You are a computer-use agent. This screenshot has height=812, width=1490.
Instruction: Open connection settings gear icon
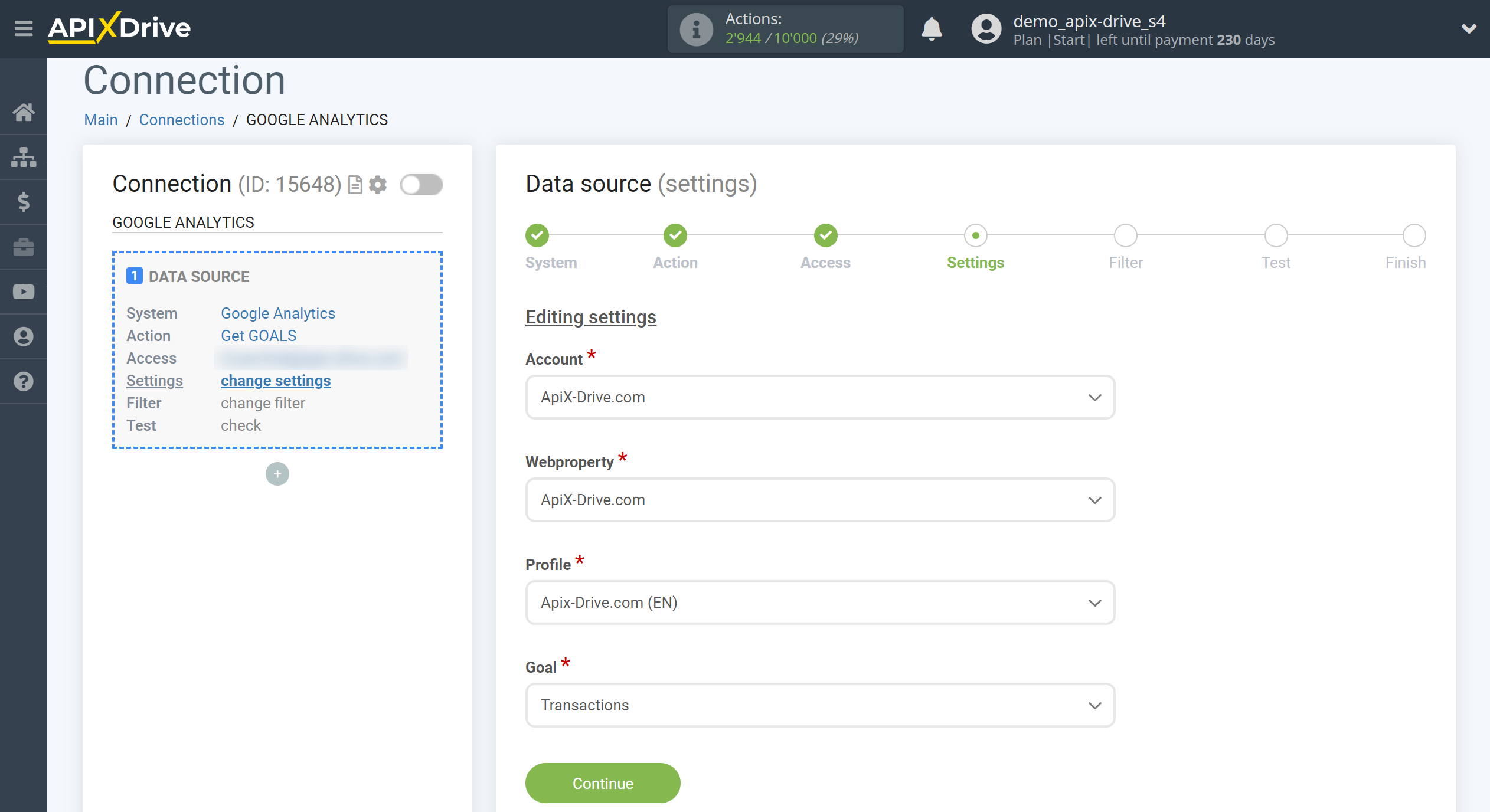click(378, 185)
